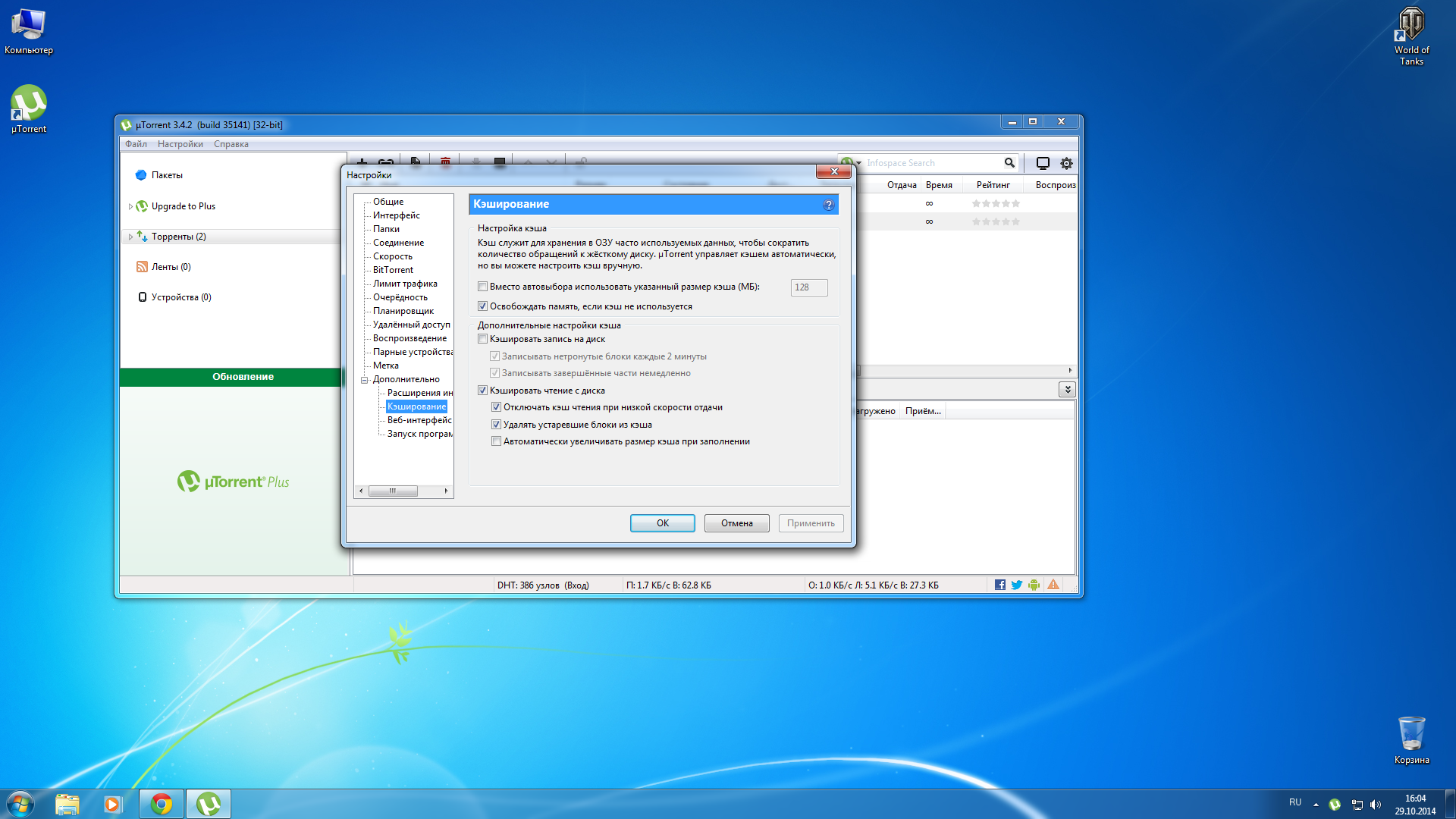Click Отмена to cancel settings
The image size is (1456, 819).
click(737, 523)
